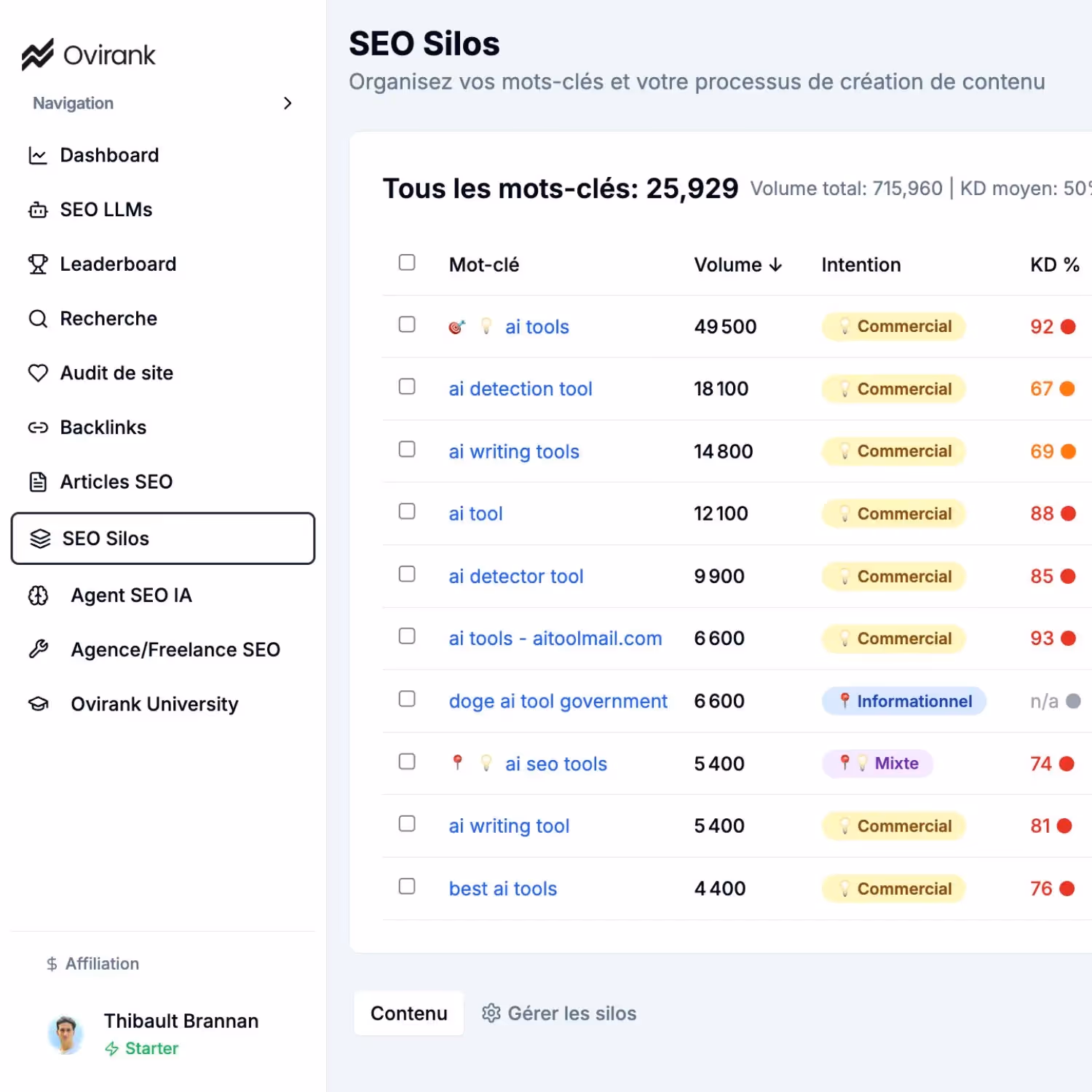Open the ai detection tool keyword link
The height and width of the screenshot is (1092, 1092).
click(521, 389)
